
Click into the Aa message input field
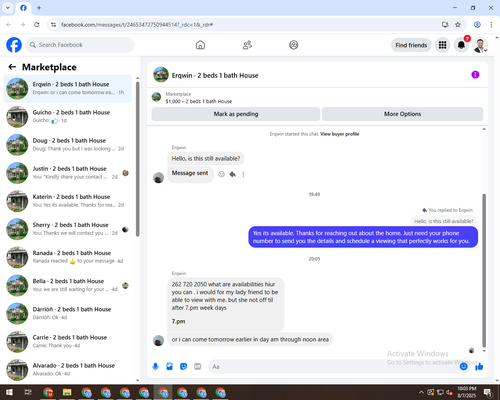(333, 367)
